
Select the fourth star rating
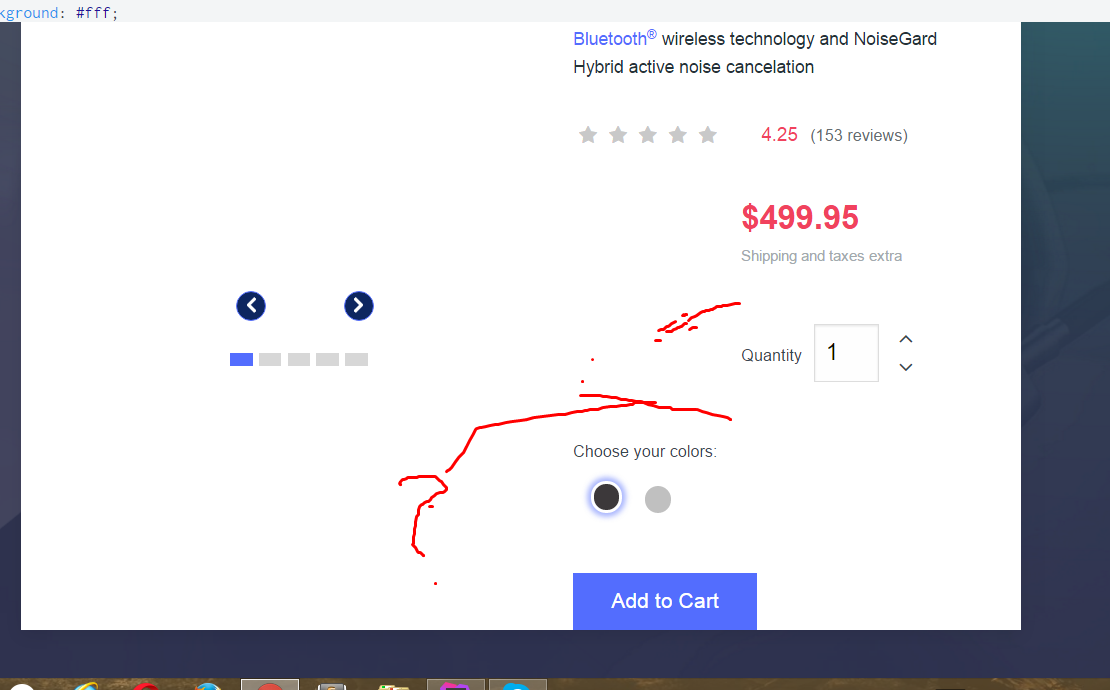point(677,134)
